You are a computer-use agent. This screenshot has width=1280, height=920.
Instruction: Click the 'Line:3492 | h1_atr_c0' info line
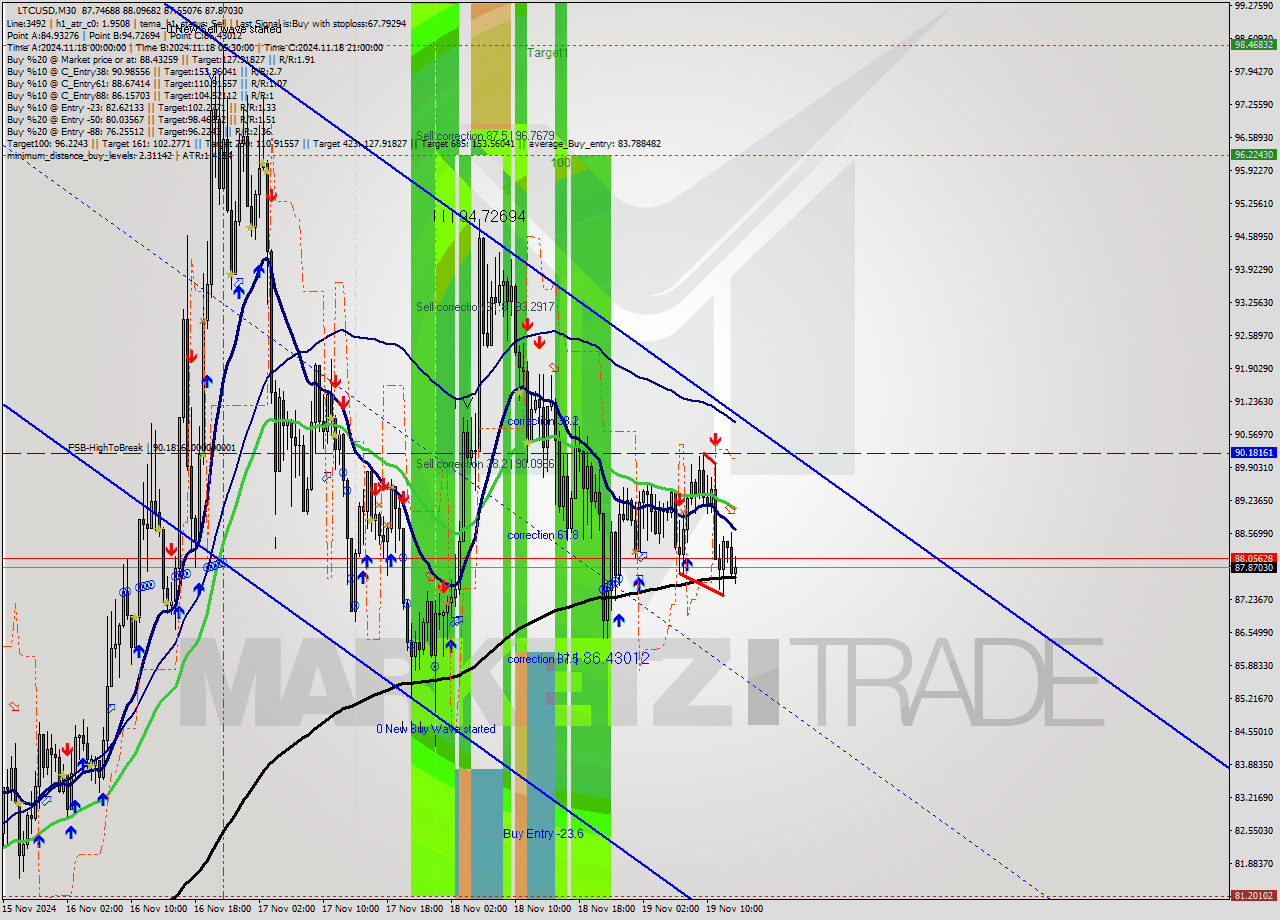coord(206,22)
